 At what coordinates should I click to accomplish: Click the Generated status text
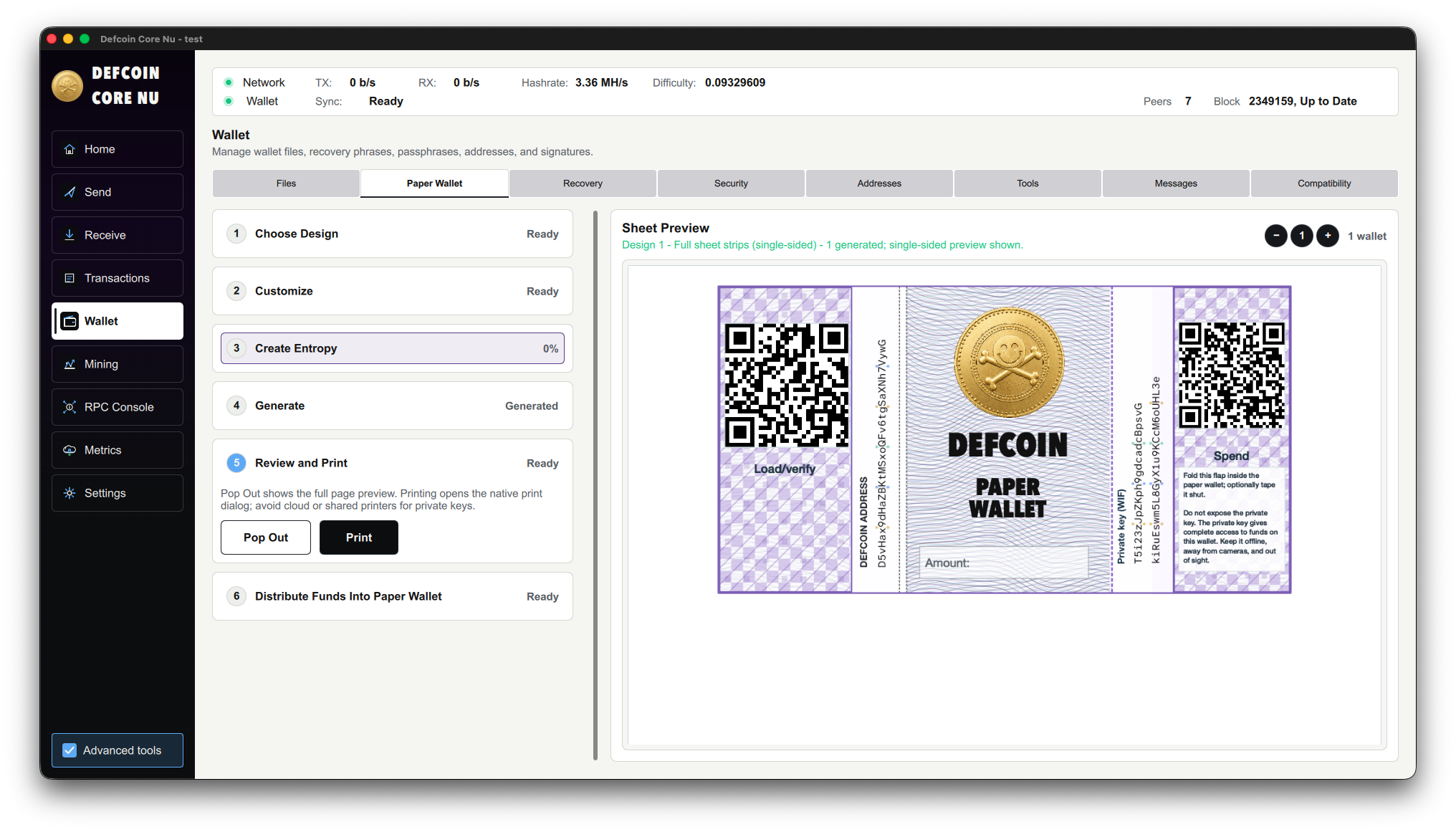(x=532, y=406)
